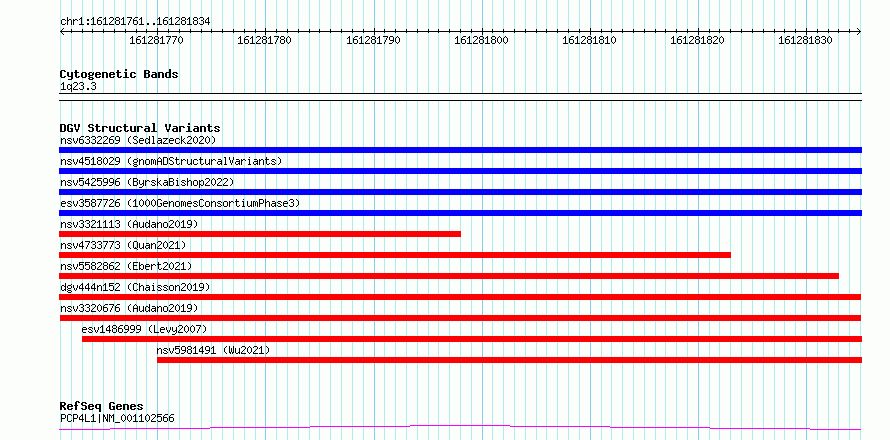Screen dimensions: 890x440
Task: Select the red bar of dgv444n152
Action: [460, 297]
